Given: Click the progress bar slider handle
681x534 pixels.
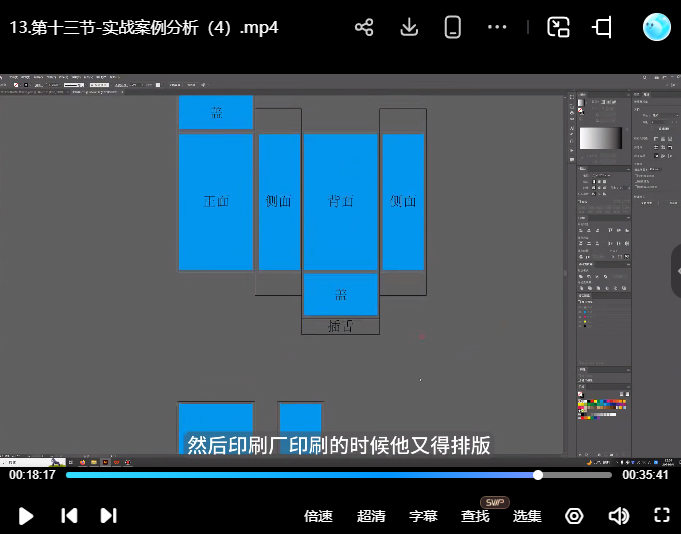Looking at the screenshot, I should [538, 475].
